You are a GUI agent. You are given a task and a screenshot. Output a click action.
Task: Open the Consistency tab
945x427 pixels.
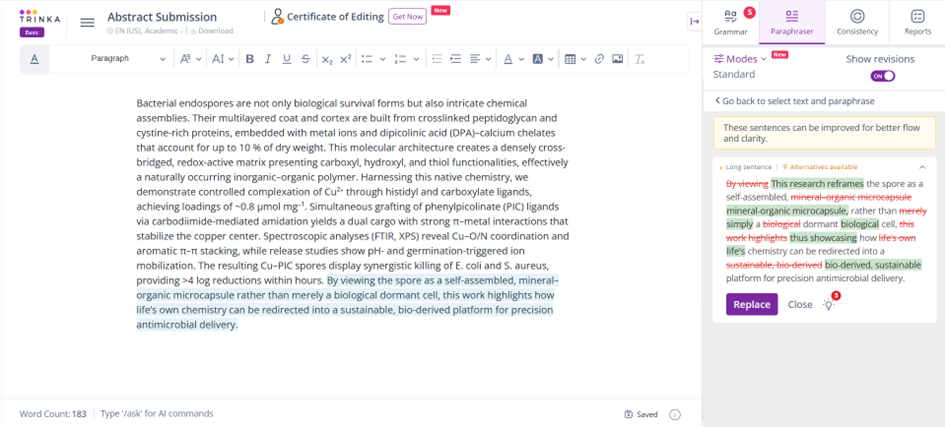(857, 22)
